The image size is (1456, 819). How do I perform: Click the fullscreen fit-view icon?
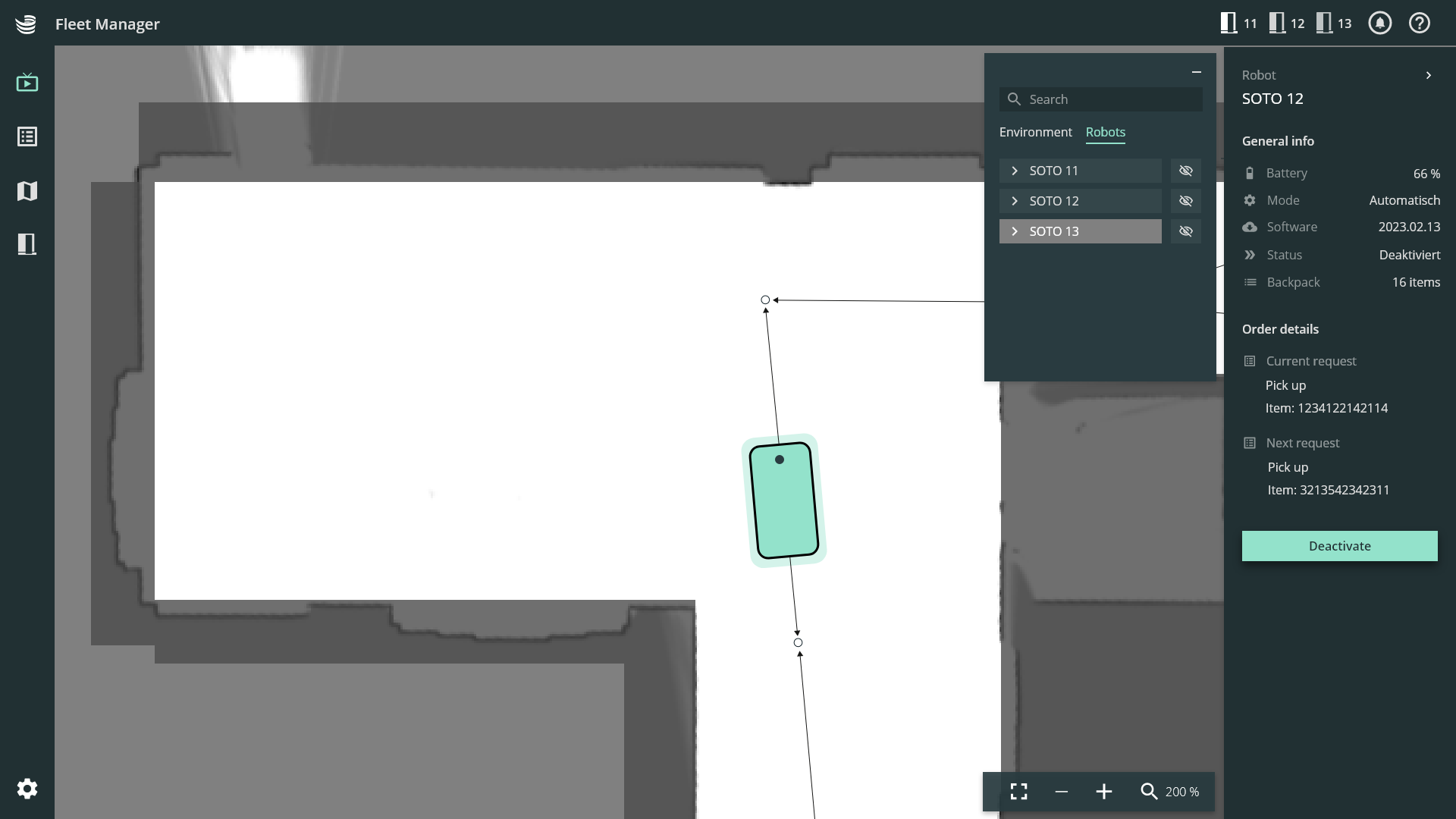(1018, 792)
